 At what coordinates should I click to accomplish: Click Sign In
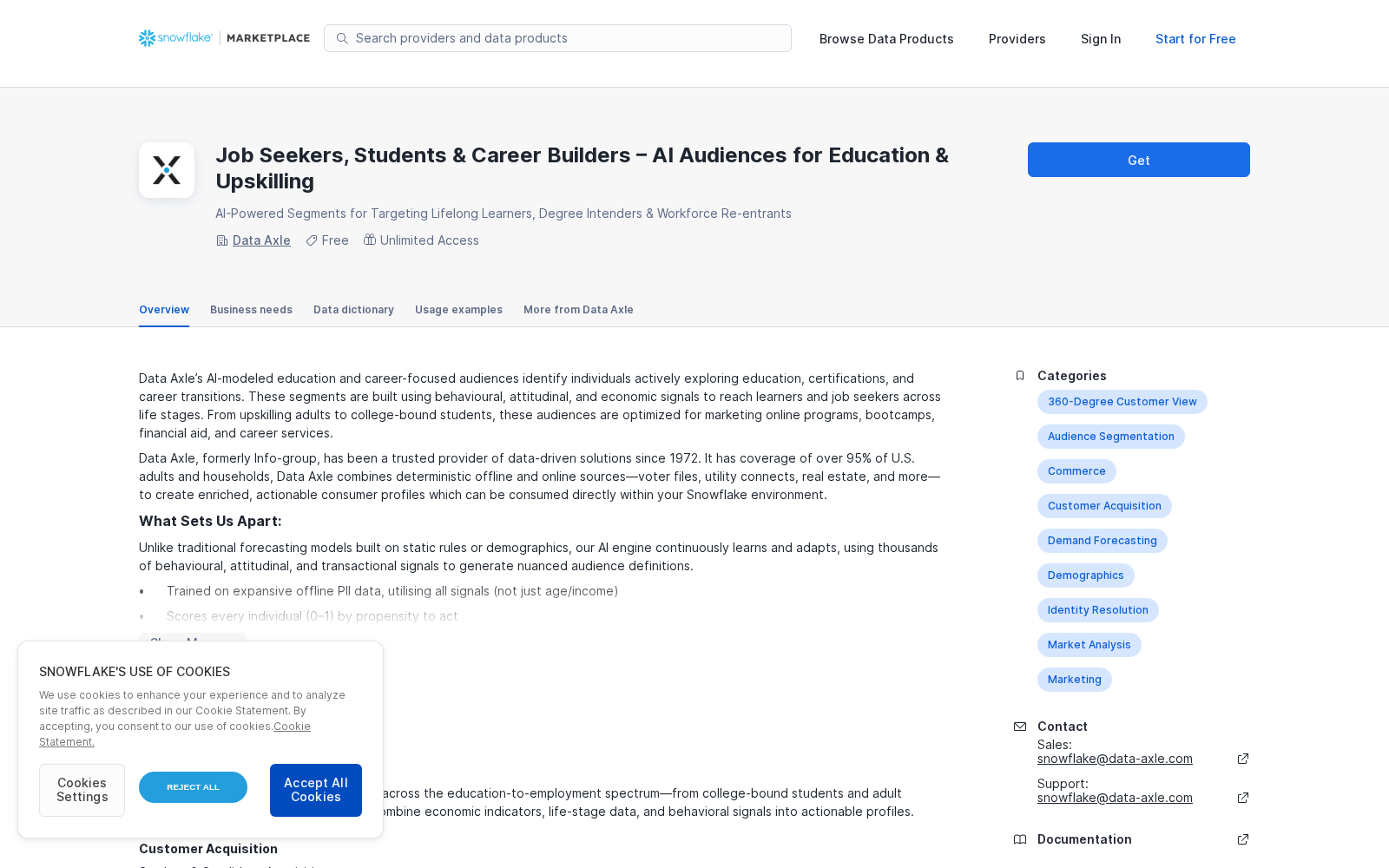[1101, 39]
